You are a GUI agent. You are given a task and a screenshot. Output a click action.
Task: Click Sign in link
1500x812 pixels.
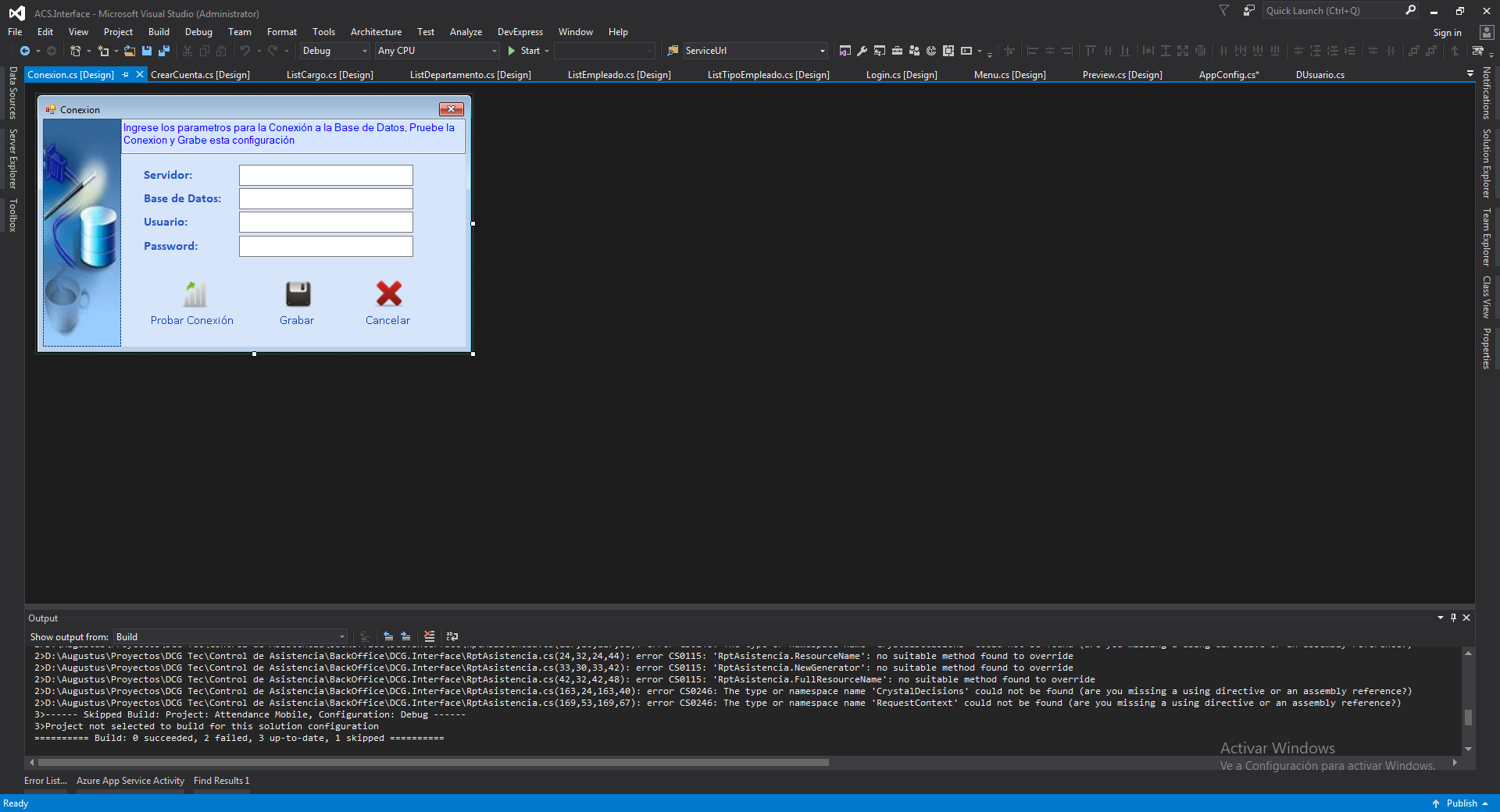click(1447, 33)
